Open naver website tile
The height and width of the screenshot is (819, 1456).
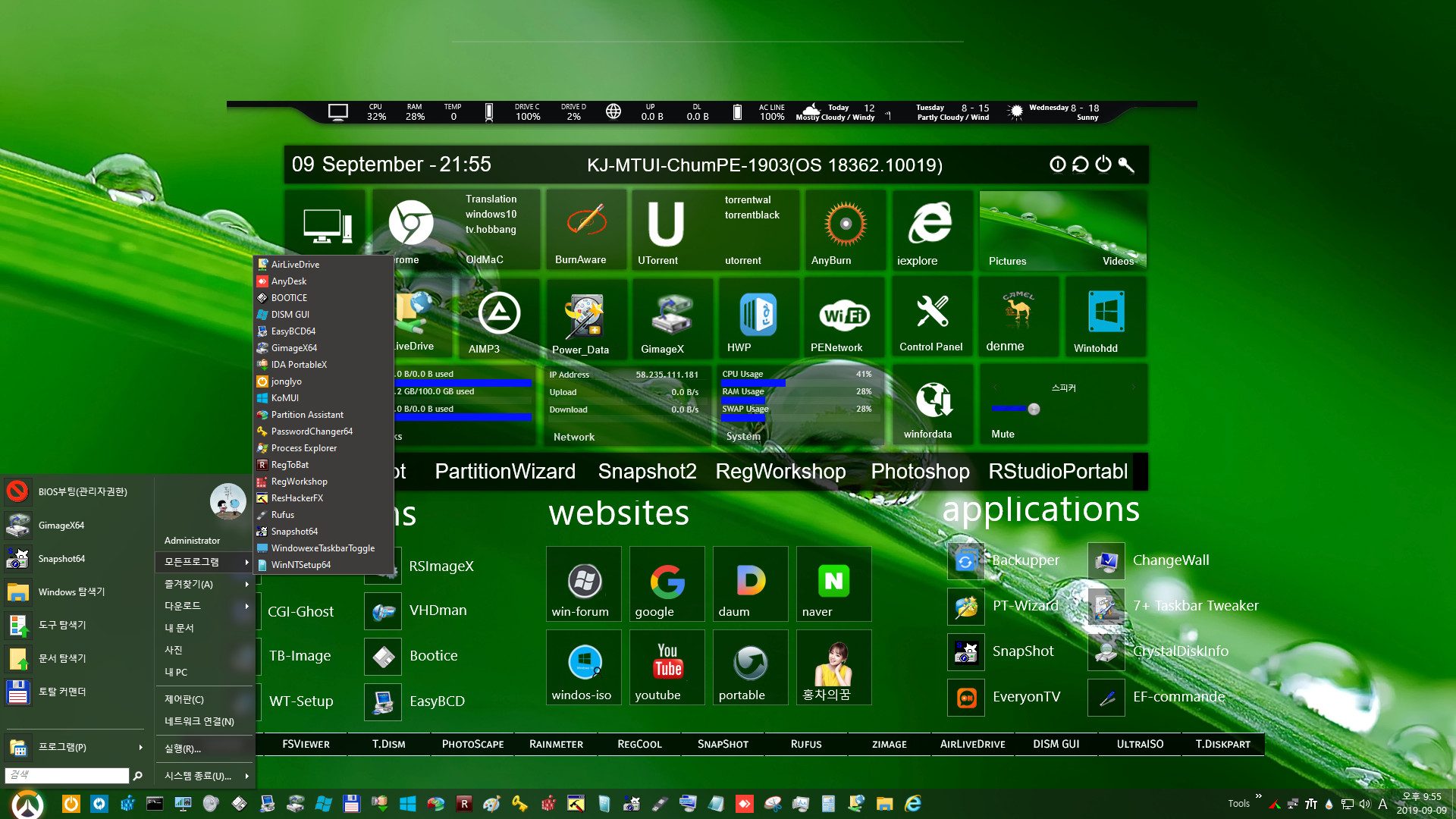pos(833,583)
